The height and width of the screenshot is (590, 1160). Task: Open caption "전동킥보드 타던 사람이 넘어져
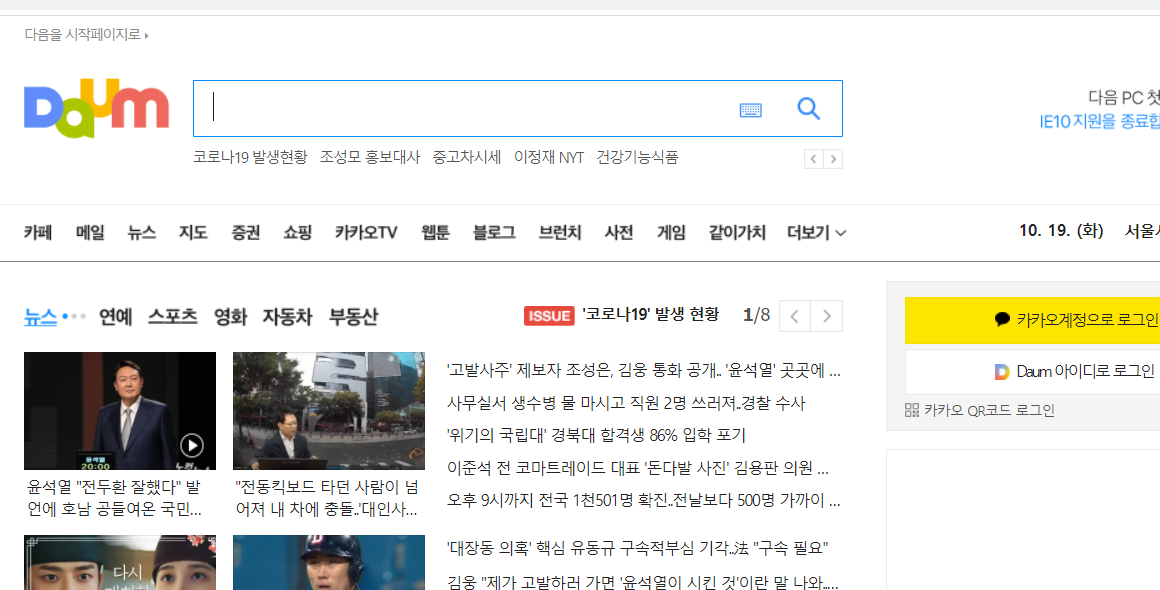point(327,498)
